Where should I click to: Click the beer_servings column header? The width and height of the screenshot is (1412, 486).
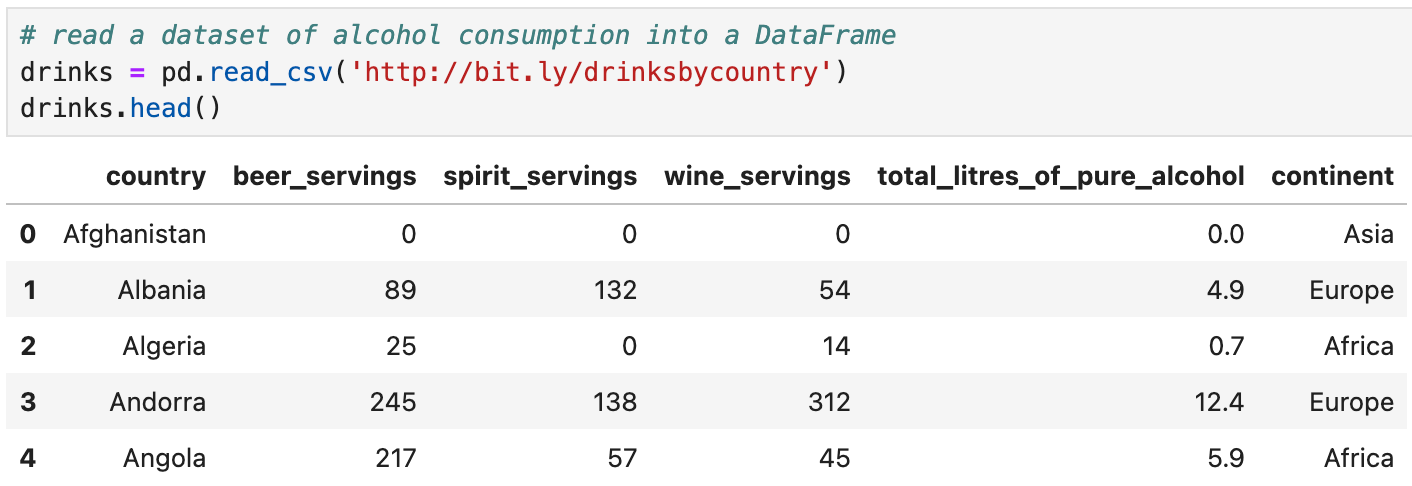tap(324, 177)
